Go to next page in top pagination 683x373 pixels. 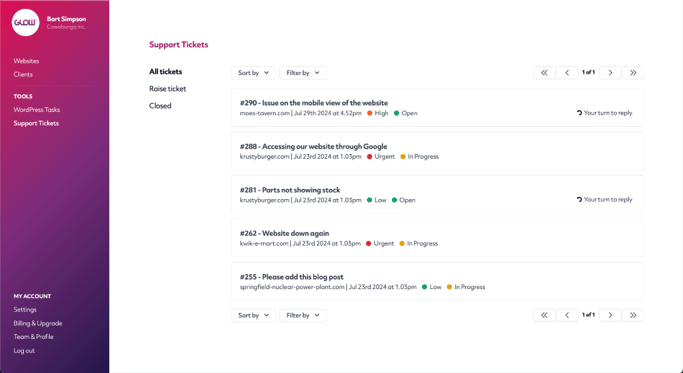[x=610, y=73]
